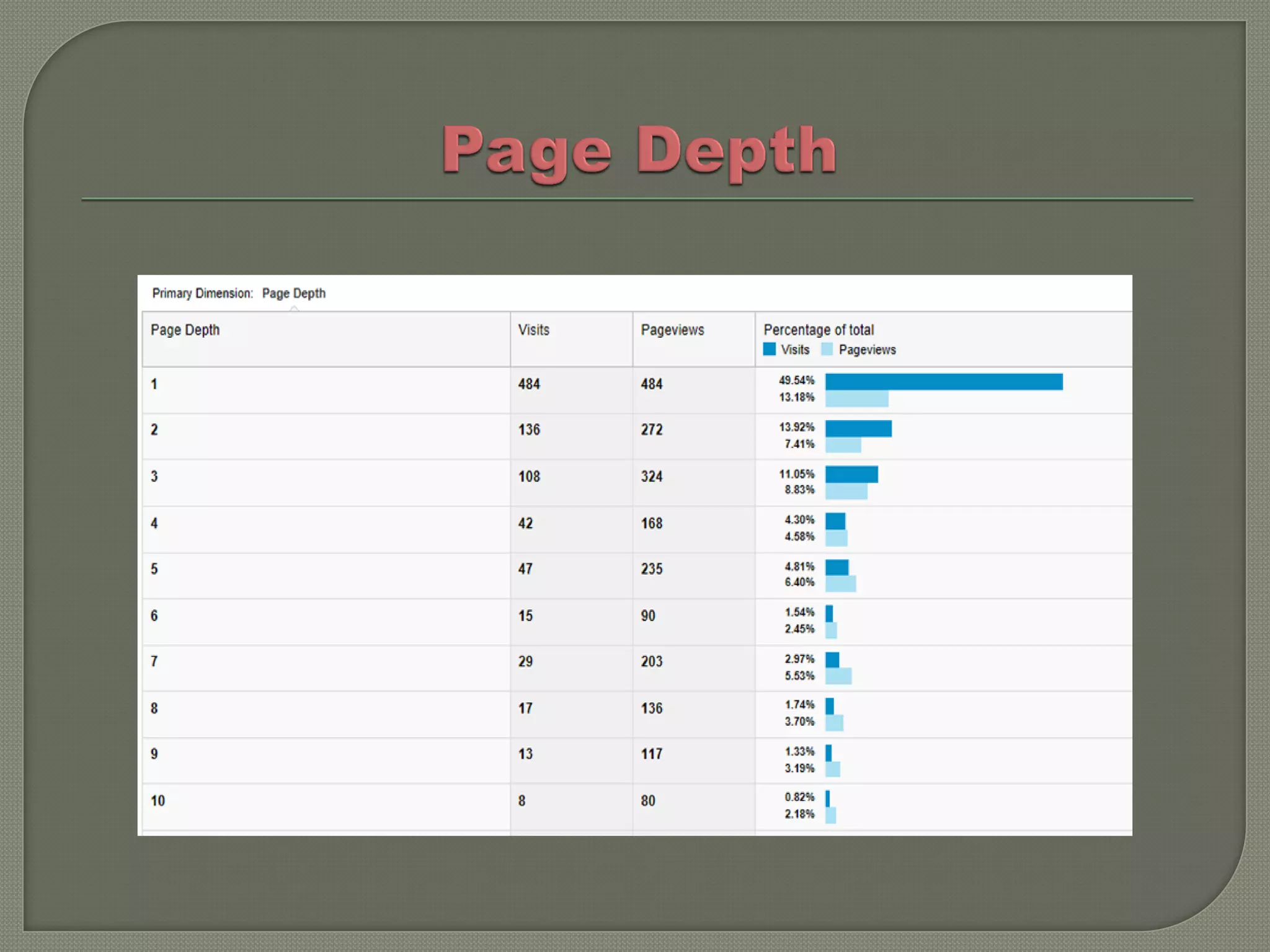
Task: Click the dark blue Visits legend swatch
Action: point(770,349)
